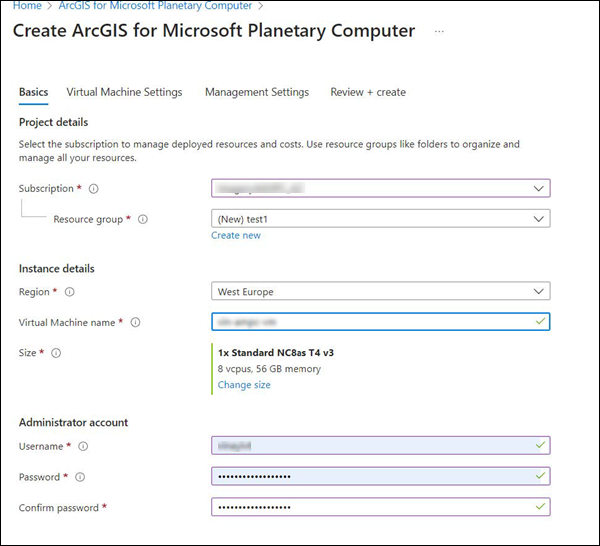Go to Home breadcrumb link
The height and width of the screenshot is (546, 600).
pos(27,6)
